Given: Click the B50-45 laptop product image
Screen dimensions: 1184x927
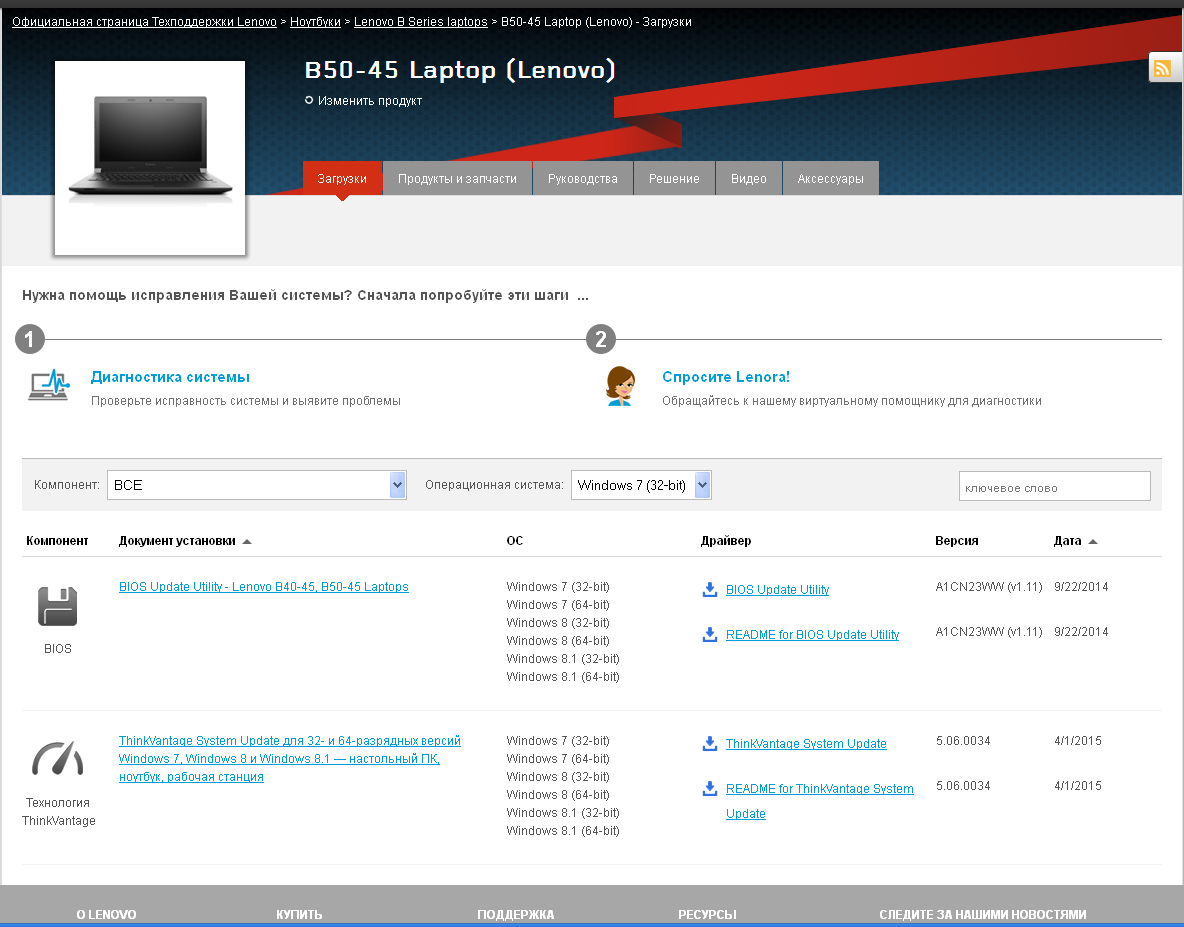Looking at the screenshot, I should (150, 158).
